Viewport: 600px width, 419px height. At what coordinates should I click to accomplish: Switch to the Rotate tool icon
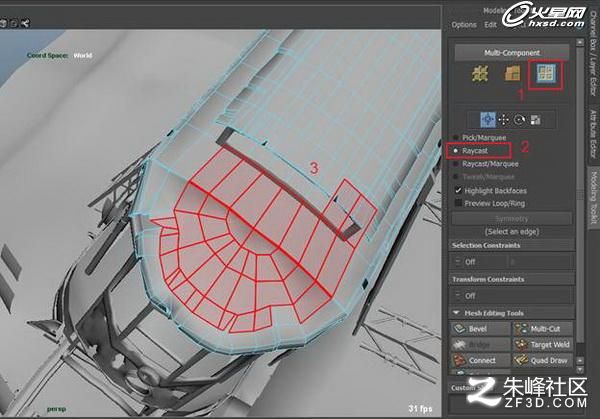(x=519, y=120)
